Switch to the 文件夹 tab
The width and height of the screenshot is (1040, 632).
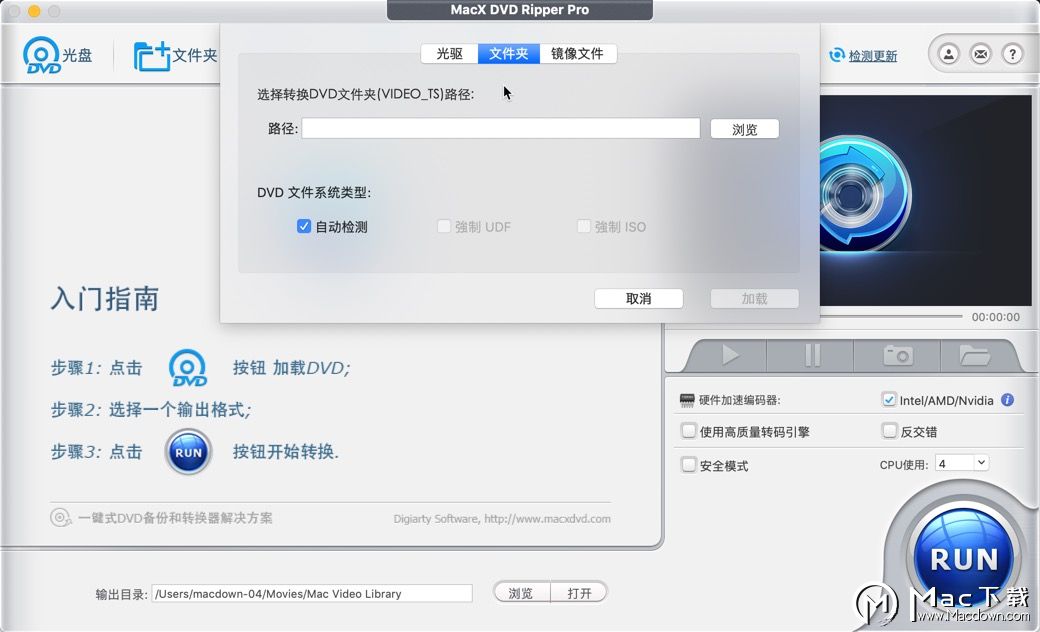pos(508,54)
